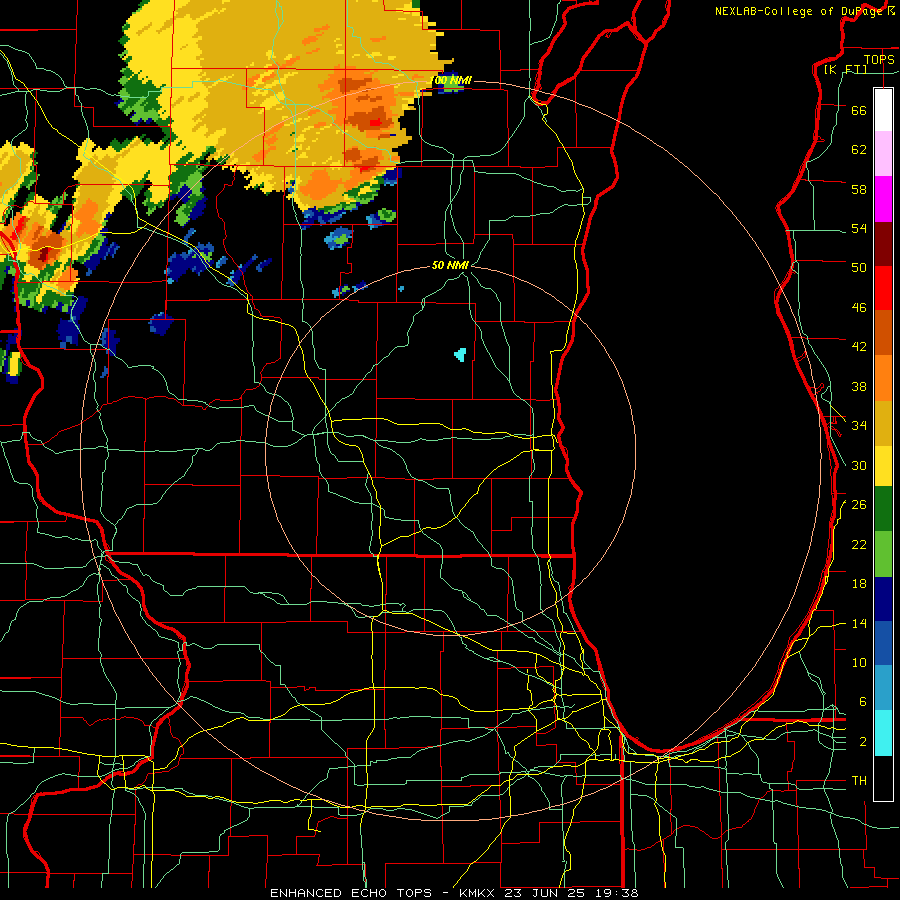900x900 pixels.
Task: Click the ENHANCED ECHO TOPS KMKX caption
Action: [454, 893]
